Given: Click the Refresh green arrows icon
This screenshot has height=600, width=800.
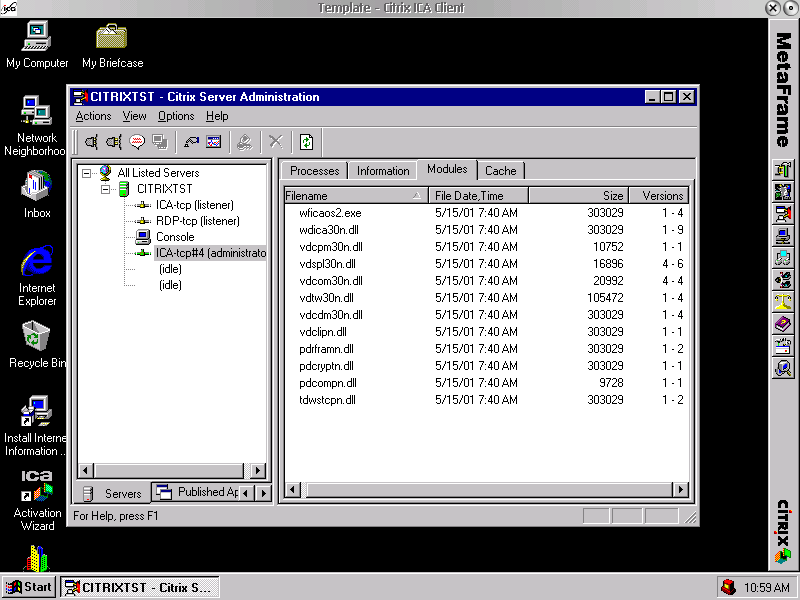Looking at the screenshot, I should coord(307,142).
